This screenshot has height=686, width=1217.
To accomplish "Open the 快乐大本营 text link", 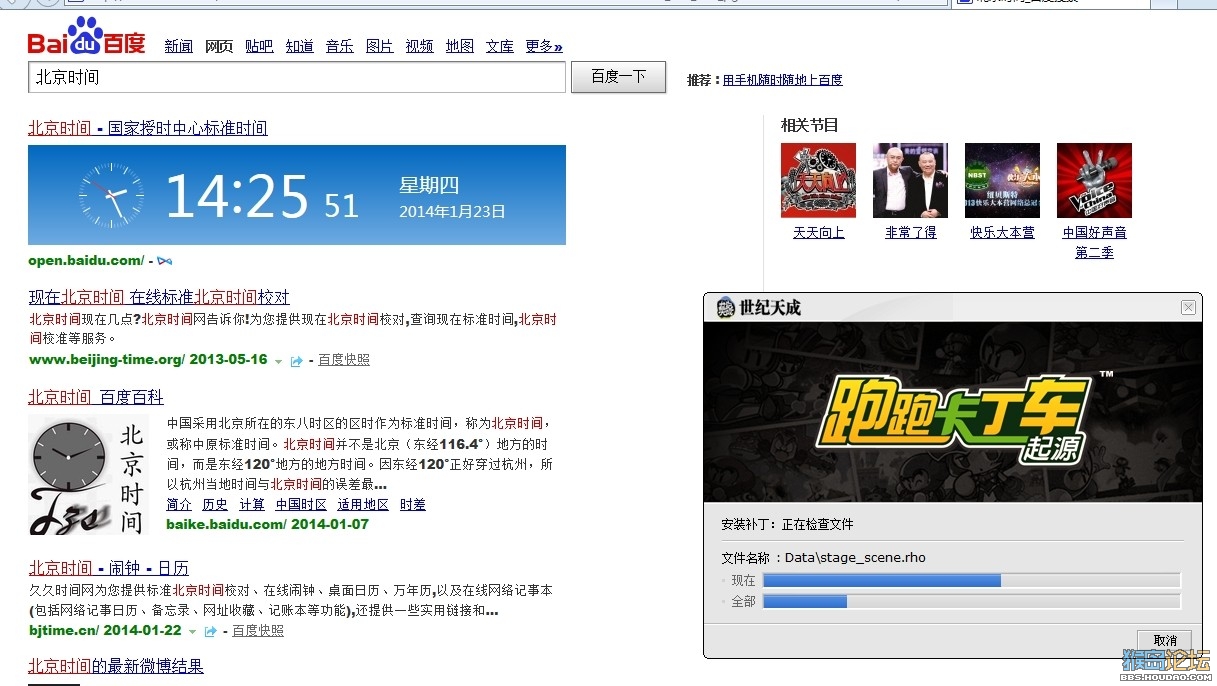I will pos(1002,232).
